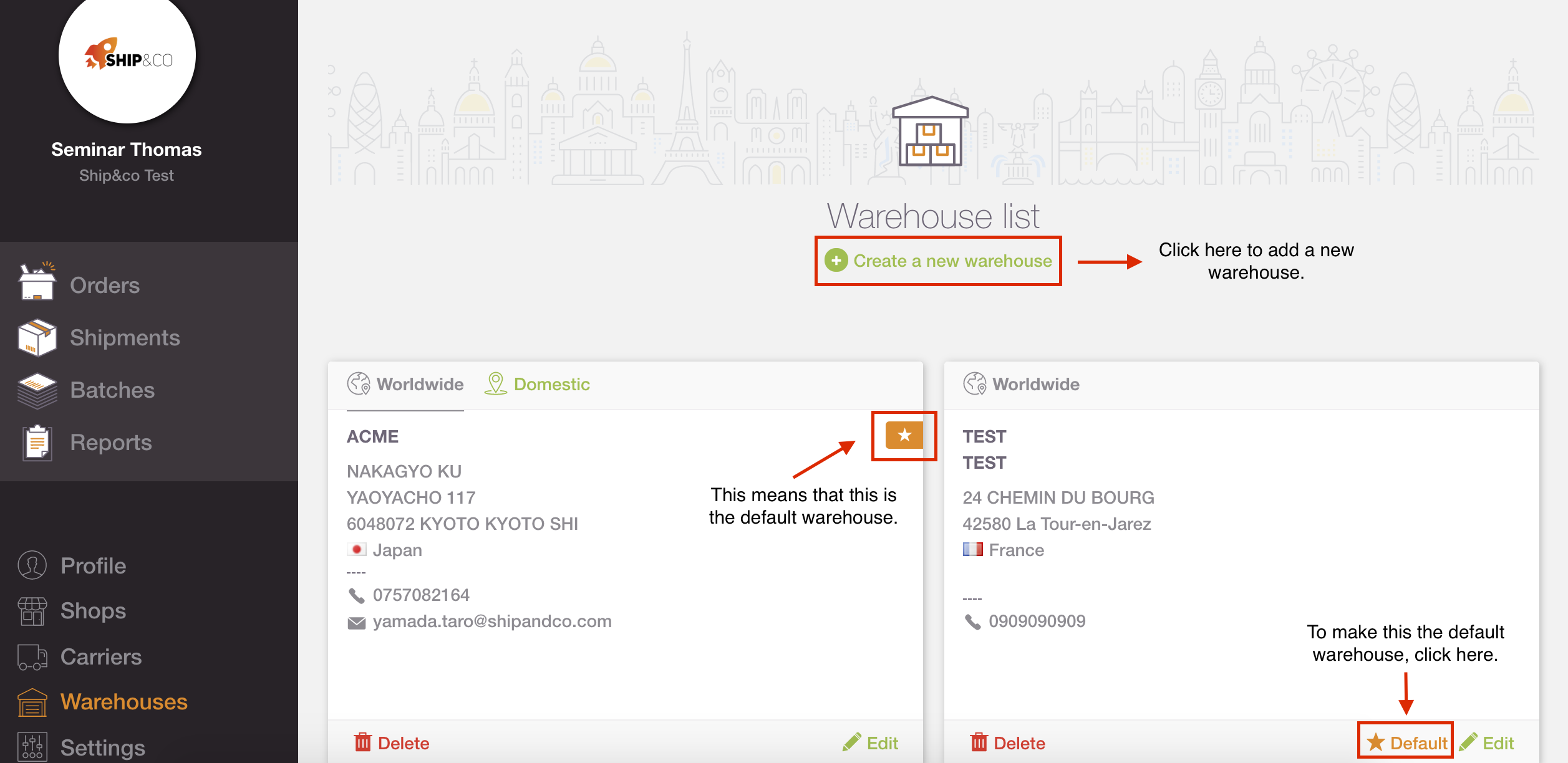Click the default star badge on ACME

coord(904,435)
